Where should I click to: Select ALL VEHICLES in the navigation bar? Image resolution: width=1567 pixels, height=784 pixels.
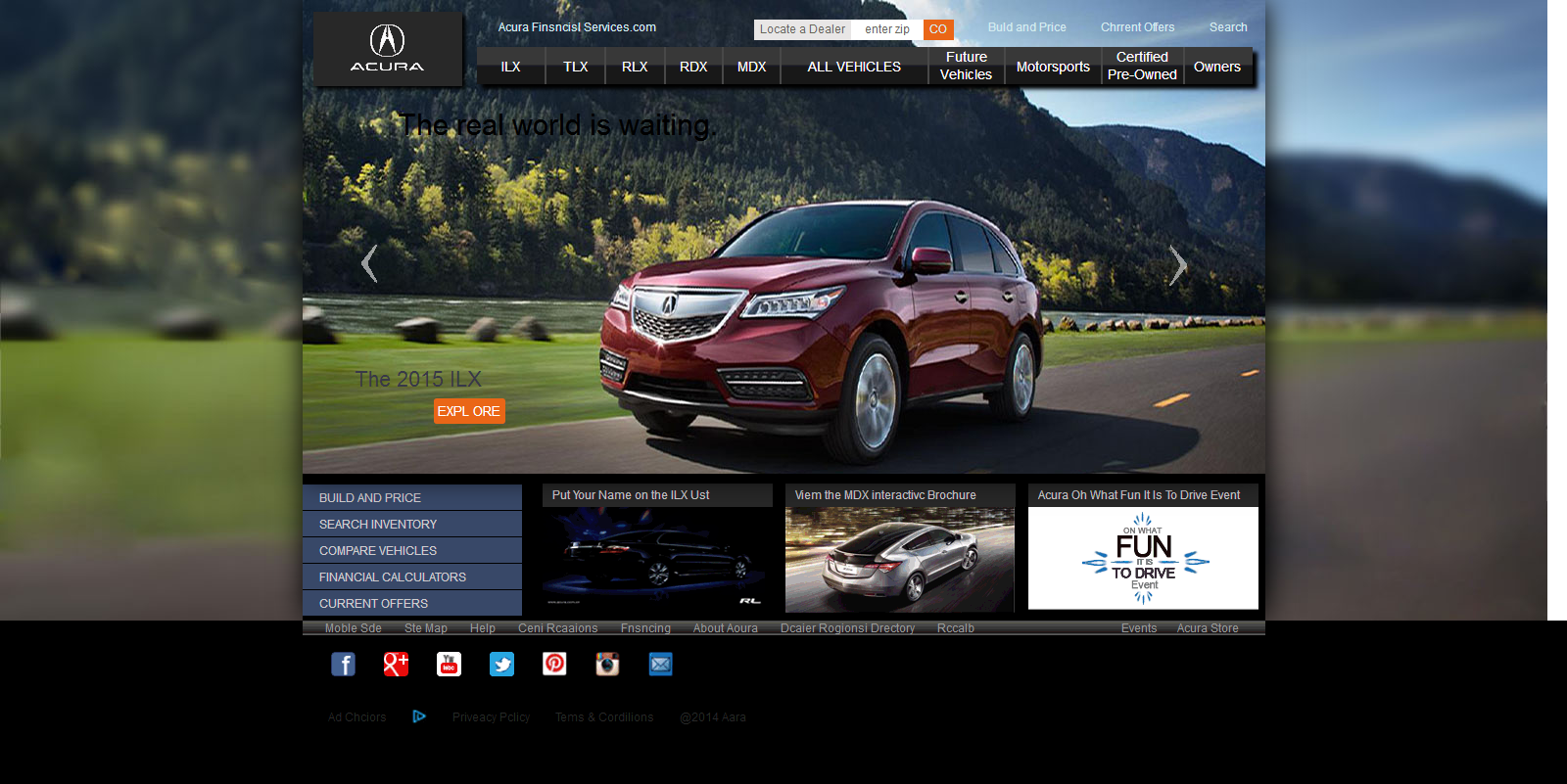point(854,67)
